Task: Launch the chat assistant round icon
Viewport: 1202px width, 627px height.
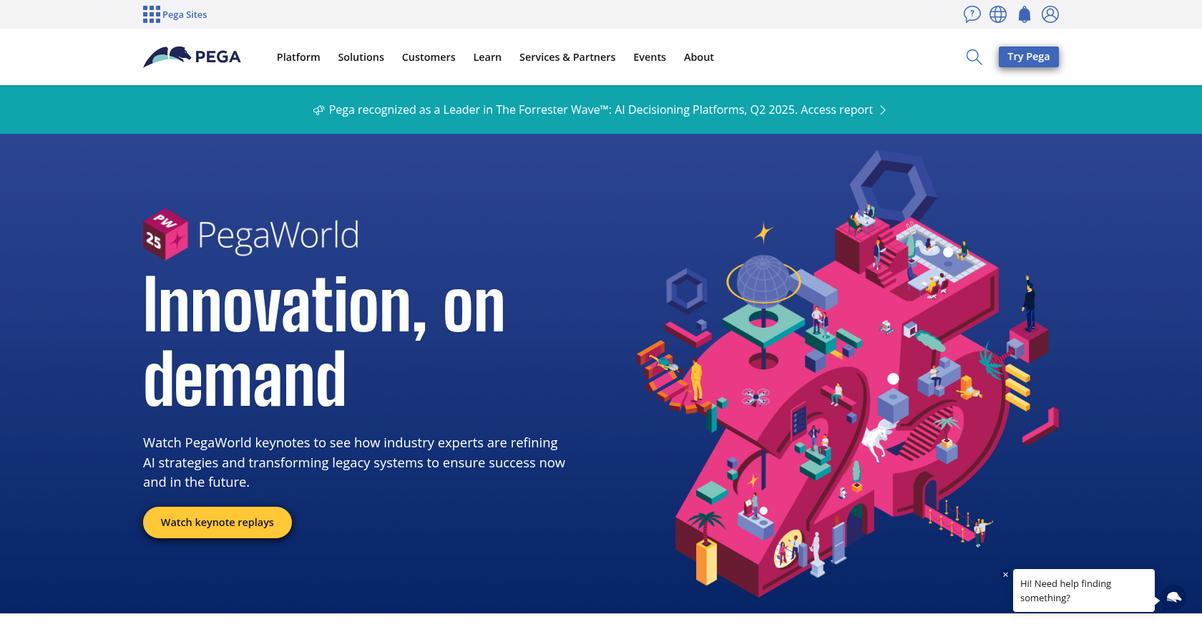Action: pyautogui.click(x=1174, y=598)
